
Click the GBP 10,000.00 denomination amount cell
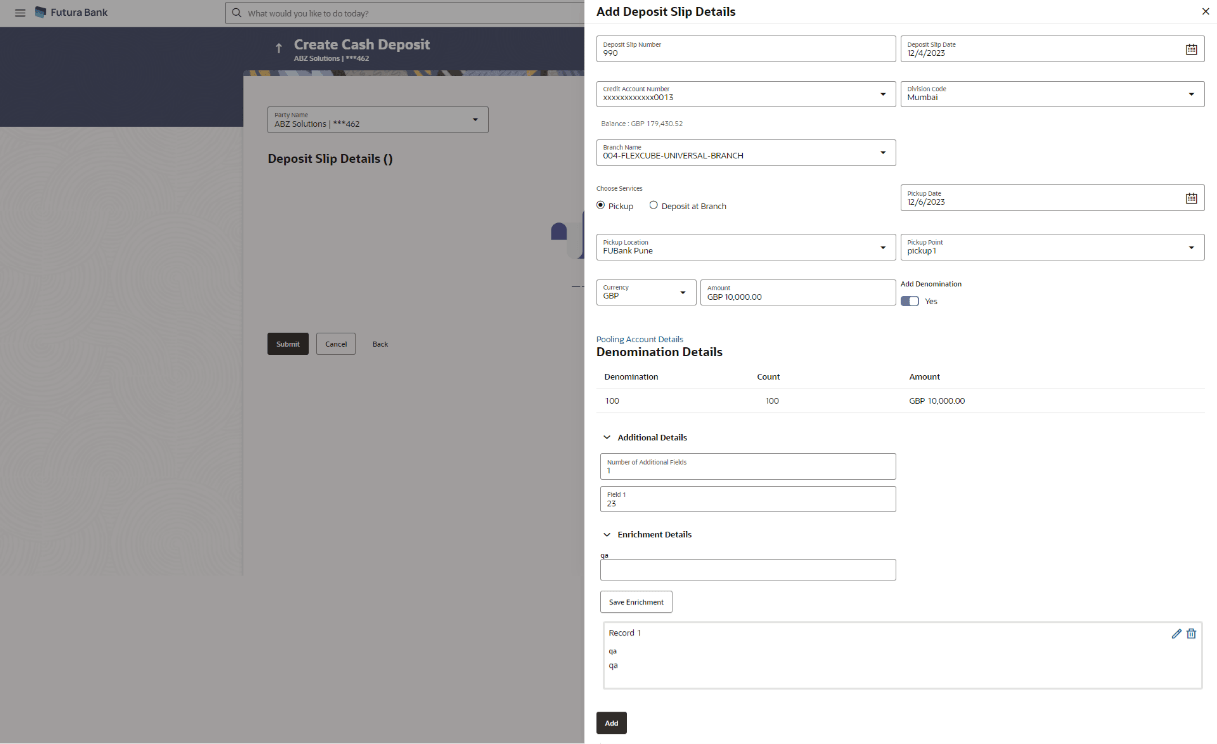click(x=937, y=401)
